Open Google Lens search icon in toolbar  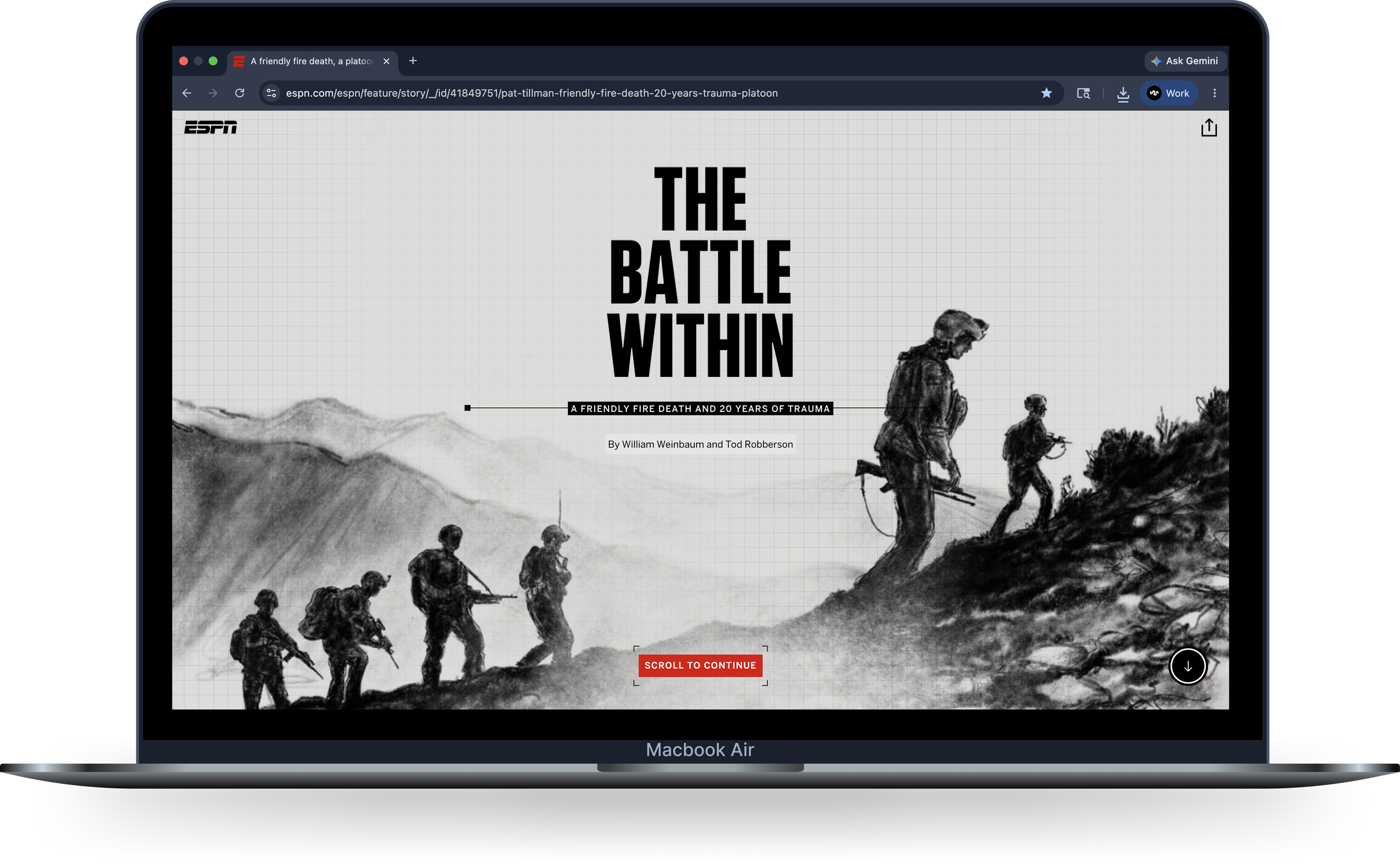(1083, 93)
